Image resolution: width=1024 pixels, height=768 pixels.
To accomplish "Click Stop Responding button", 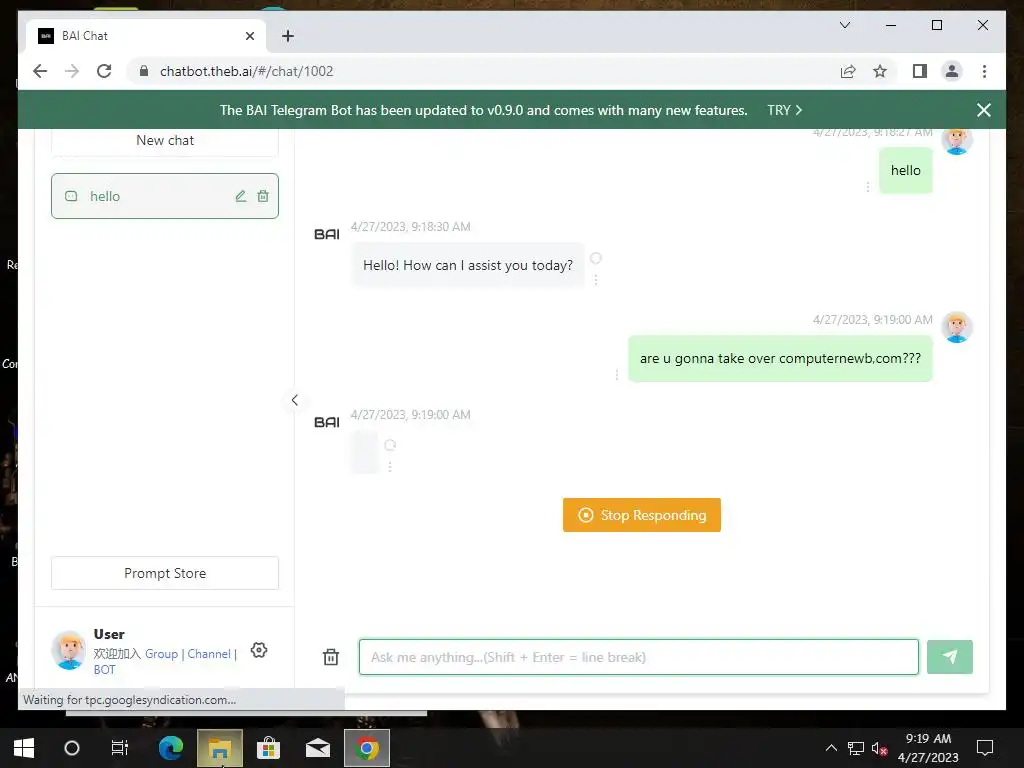I will coord(641,515).
